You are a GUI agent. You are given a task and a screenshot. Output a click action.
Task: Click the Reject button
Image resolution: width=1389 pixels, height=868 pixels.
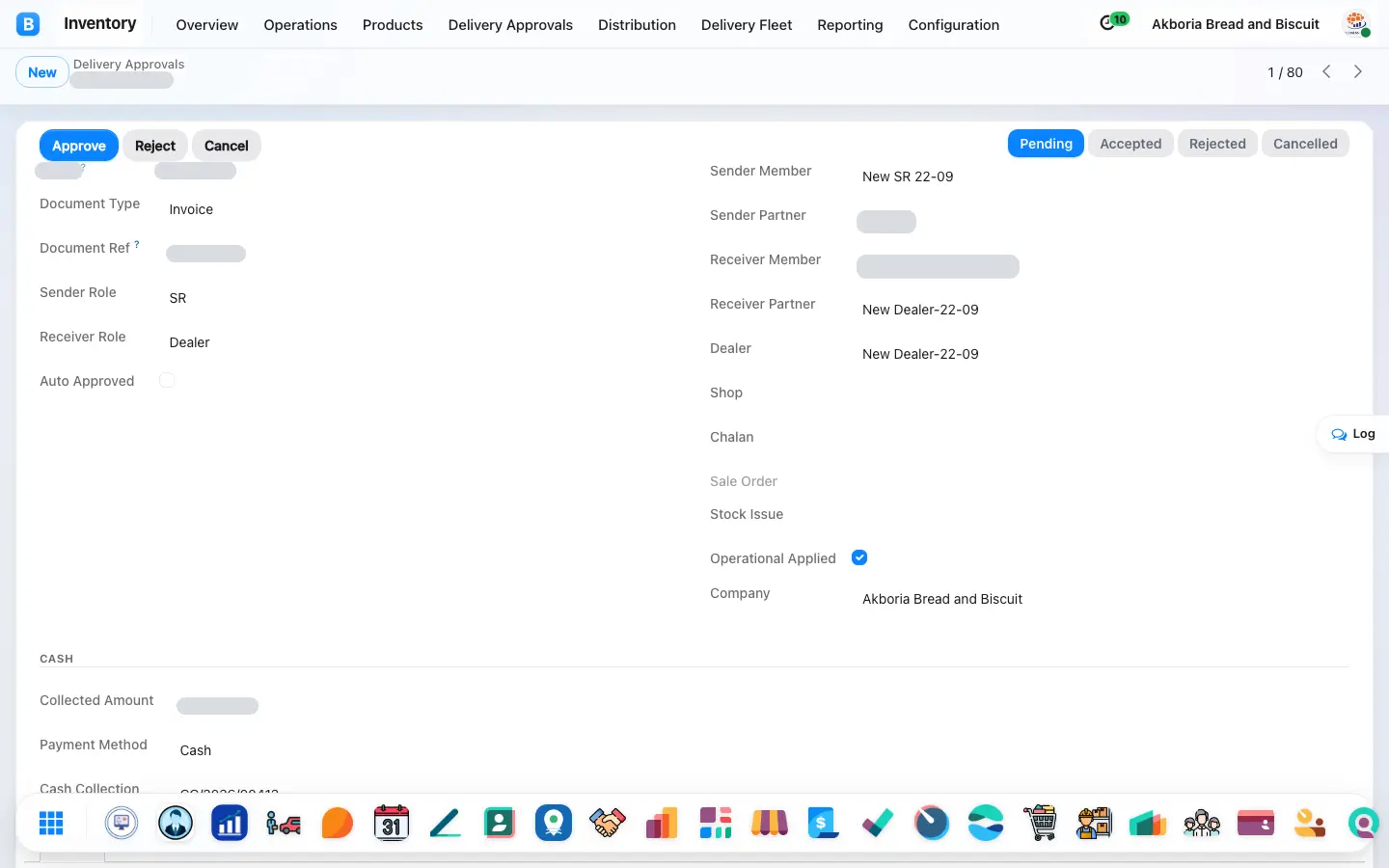pos(155,146)
